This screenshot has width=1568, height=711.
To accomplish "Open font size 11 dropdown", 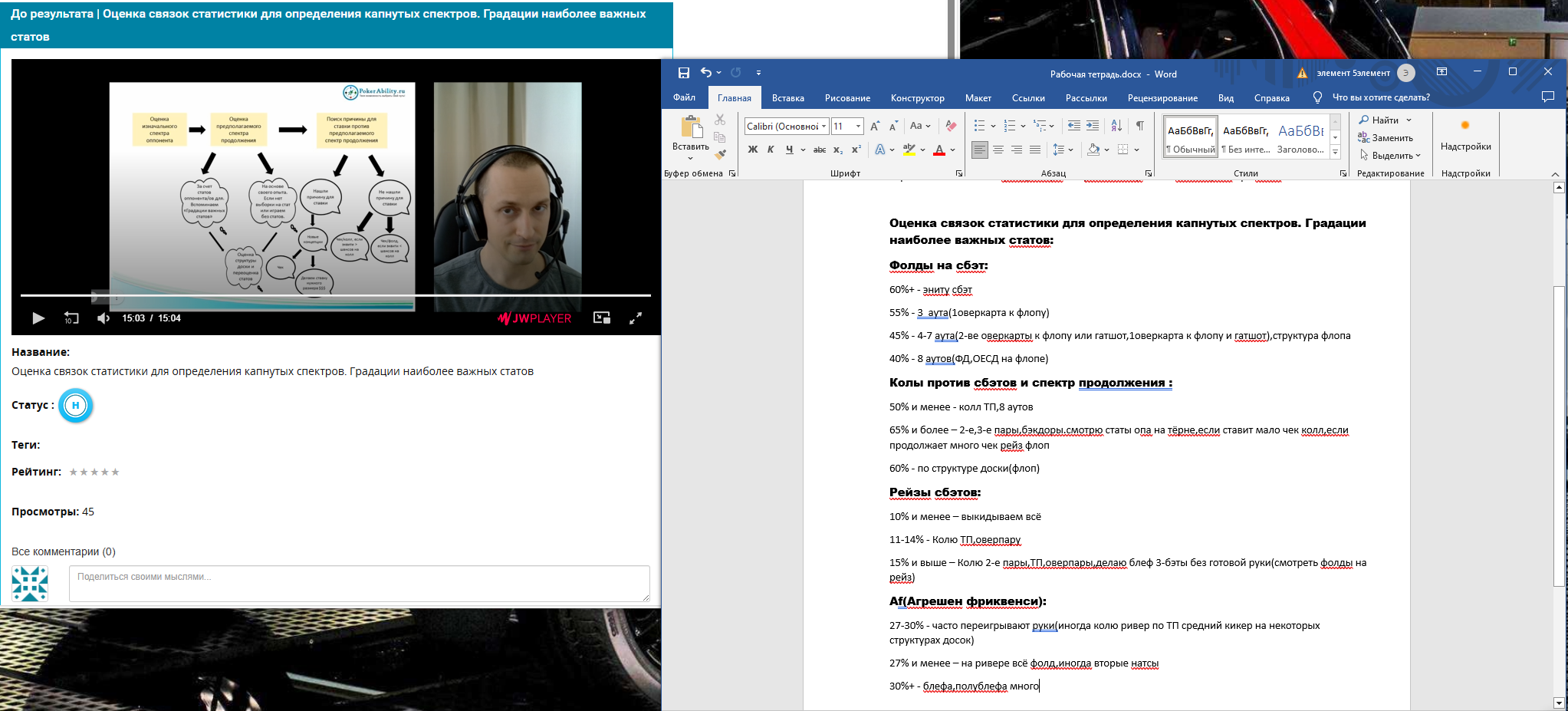I will tap(858, 127).
